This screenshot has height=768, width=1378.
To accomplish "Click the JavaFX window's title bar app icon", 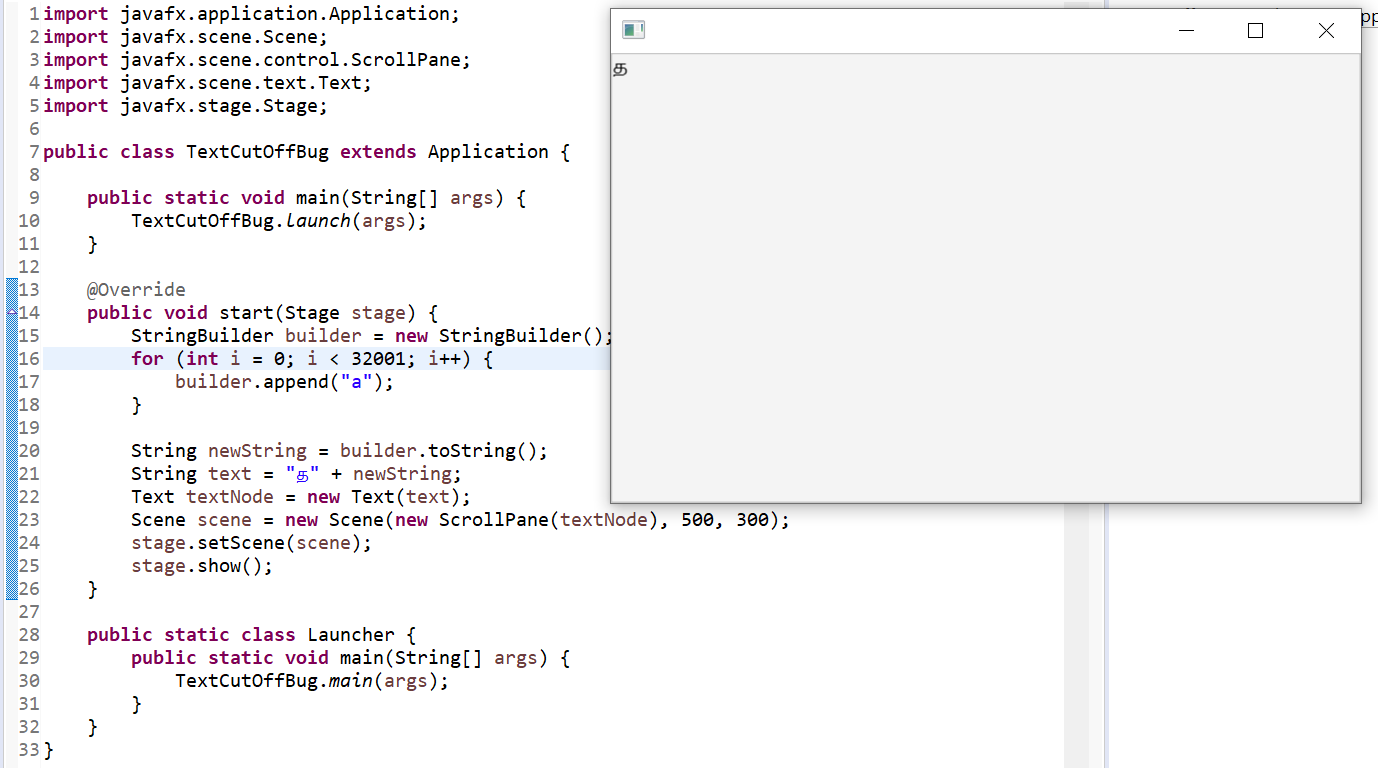I will 632,30.
